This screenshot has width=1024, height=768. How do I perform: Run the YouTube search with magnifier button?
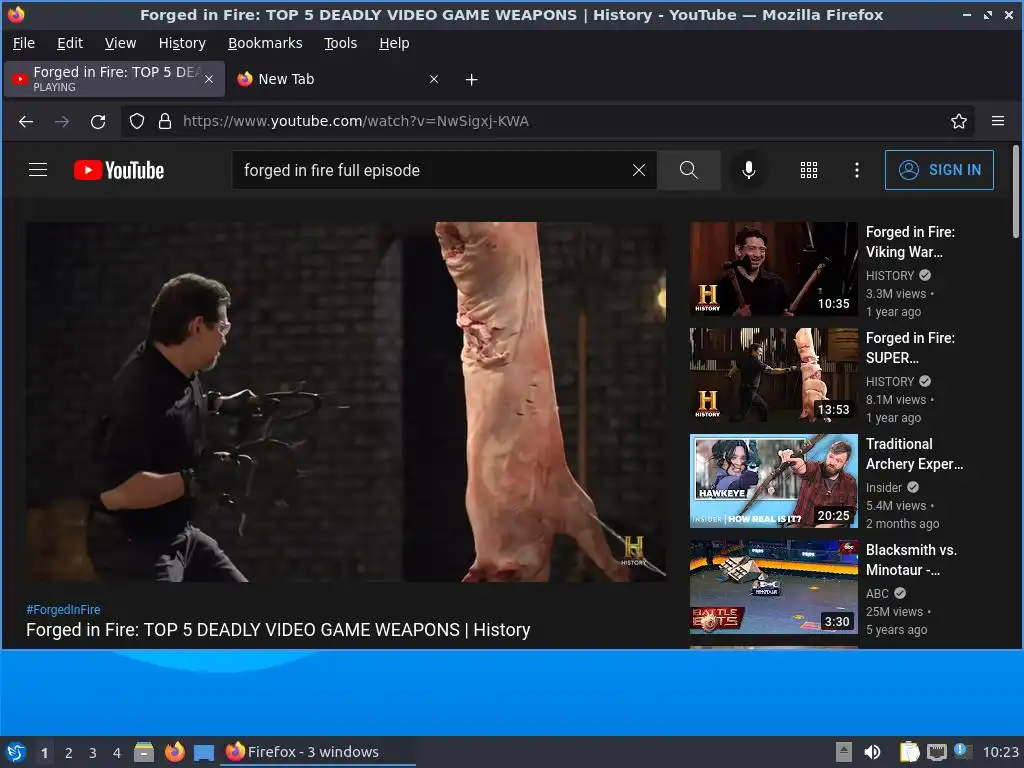click(x=688, y=170)
